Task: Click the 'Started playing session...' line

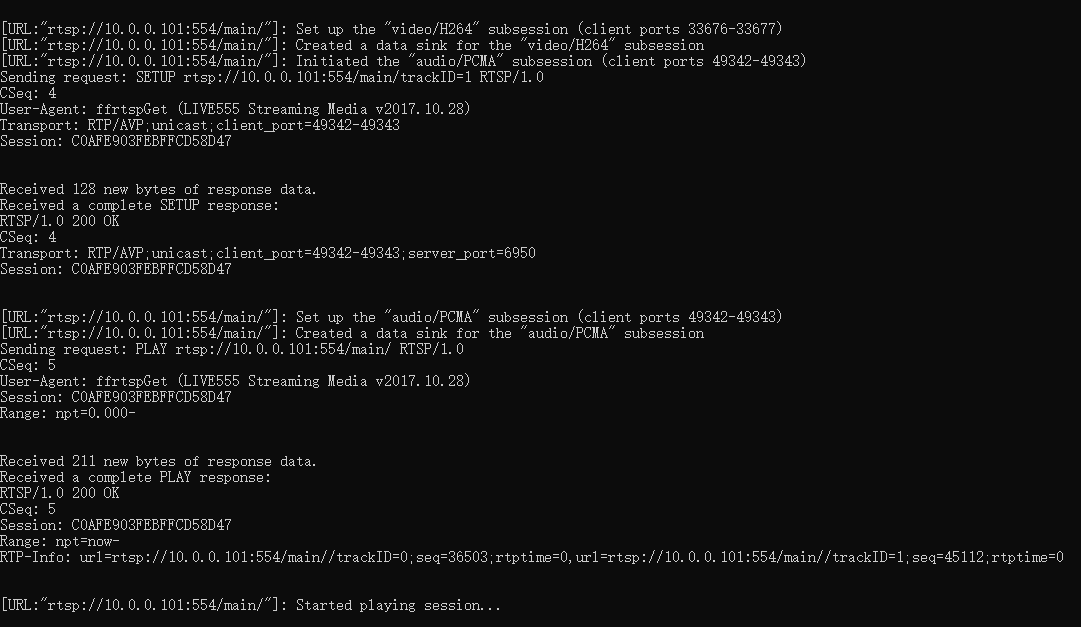Action: coord(251,606)
